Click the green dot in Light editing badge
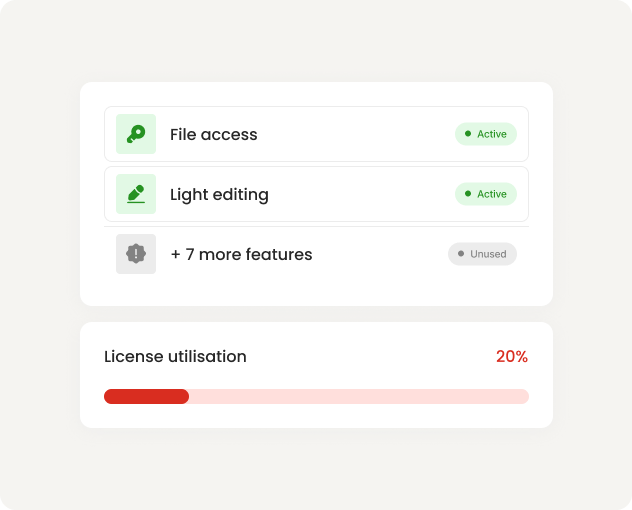 pos(468,194)
